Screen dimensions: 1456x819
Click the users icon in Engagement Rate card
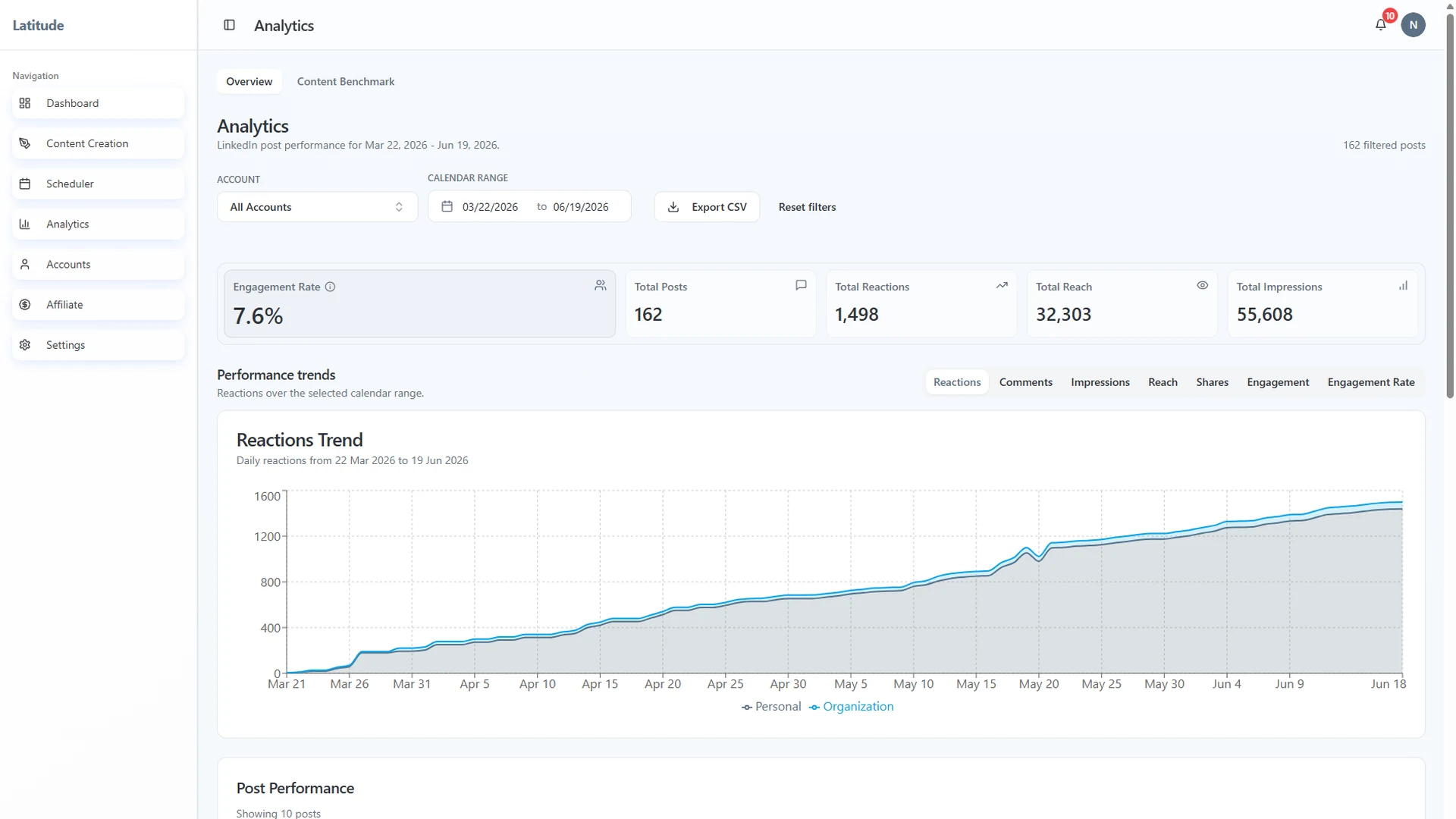[x=600, y=285]
